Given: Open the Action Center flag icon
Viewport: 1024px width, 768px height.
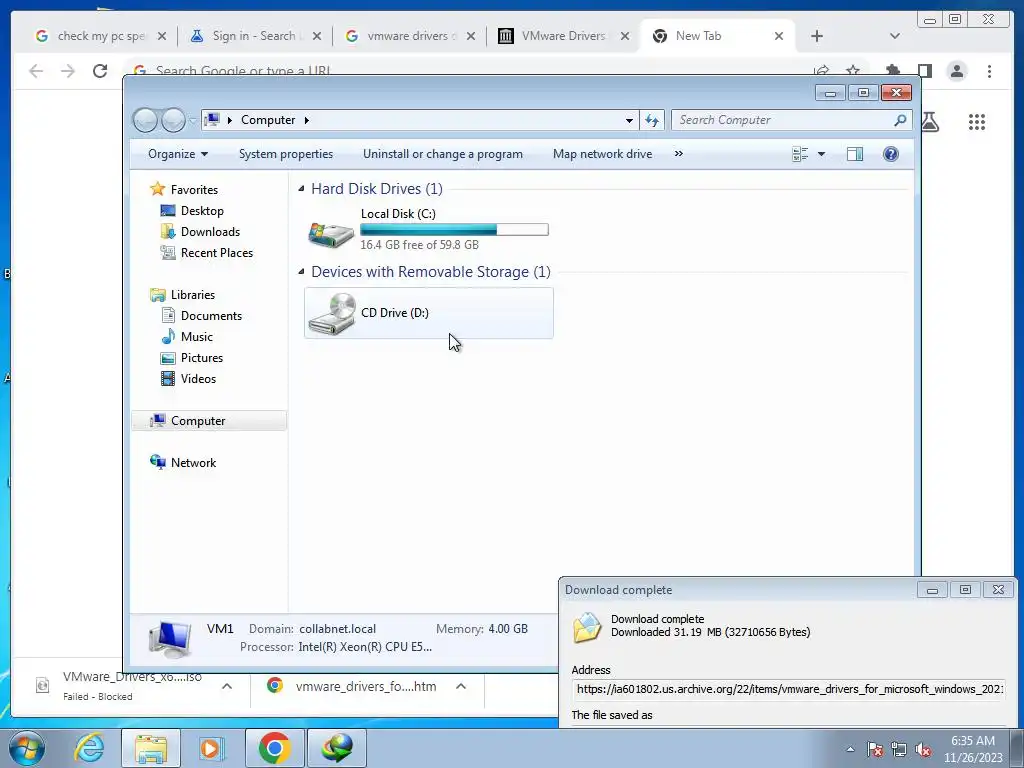Looking at the screenshot, I should (x=875, y=750).
